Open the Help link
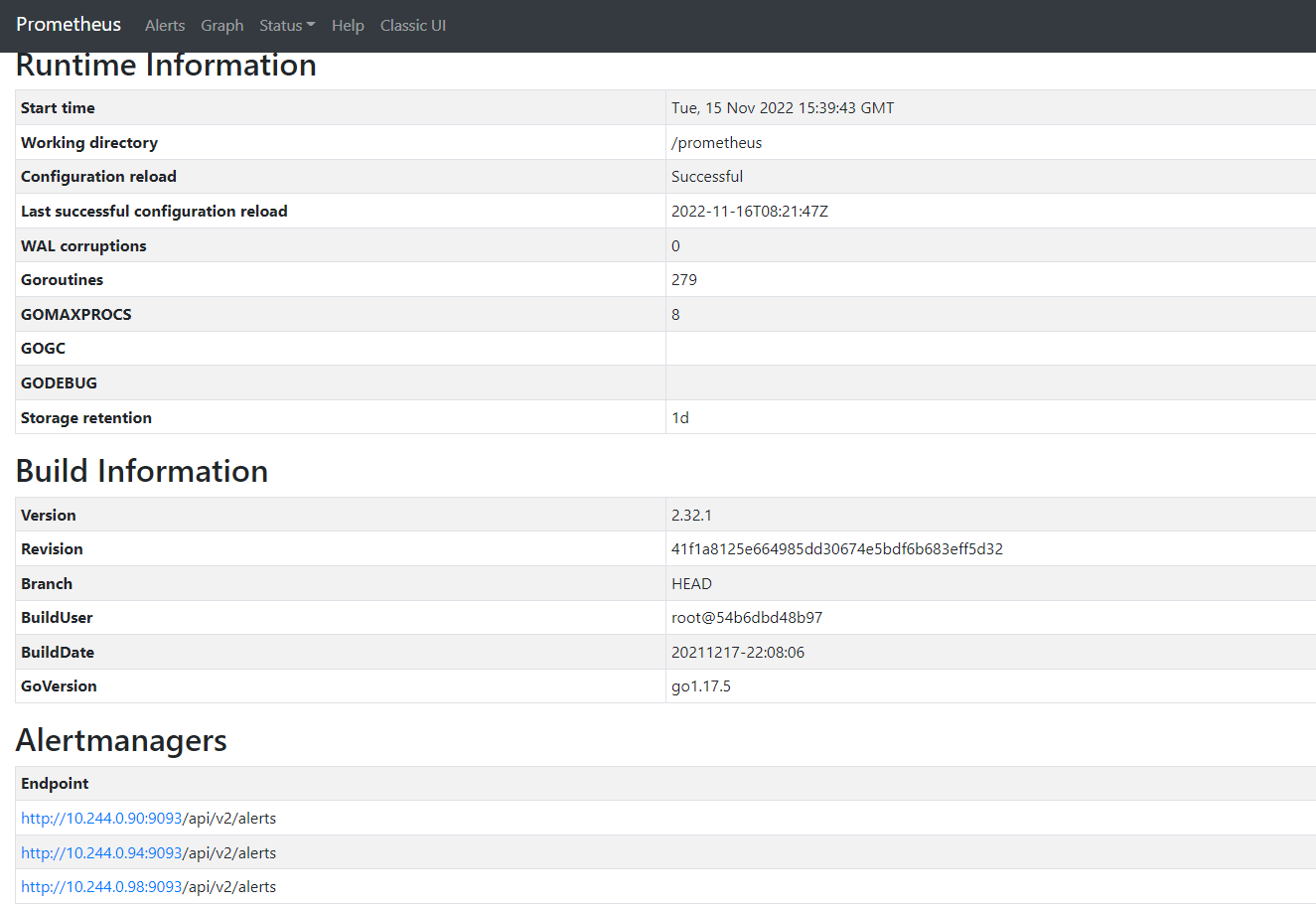 click(x=348, y=26)
